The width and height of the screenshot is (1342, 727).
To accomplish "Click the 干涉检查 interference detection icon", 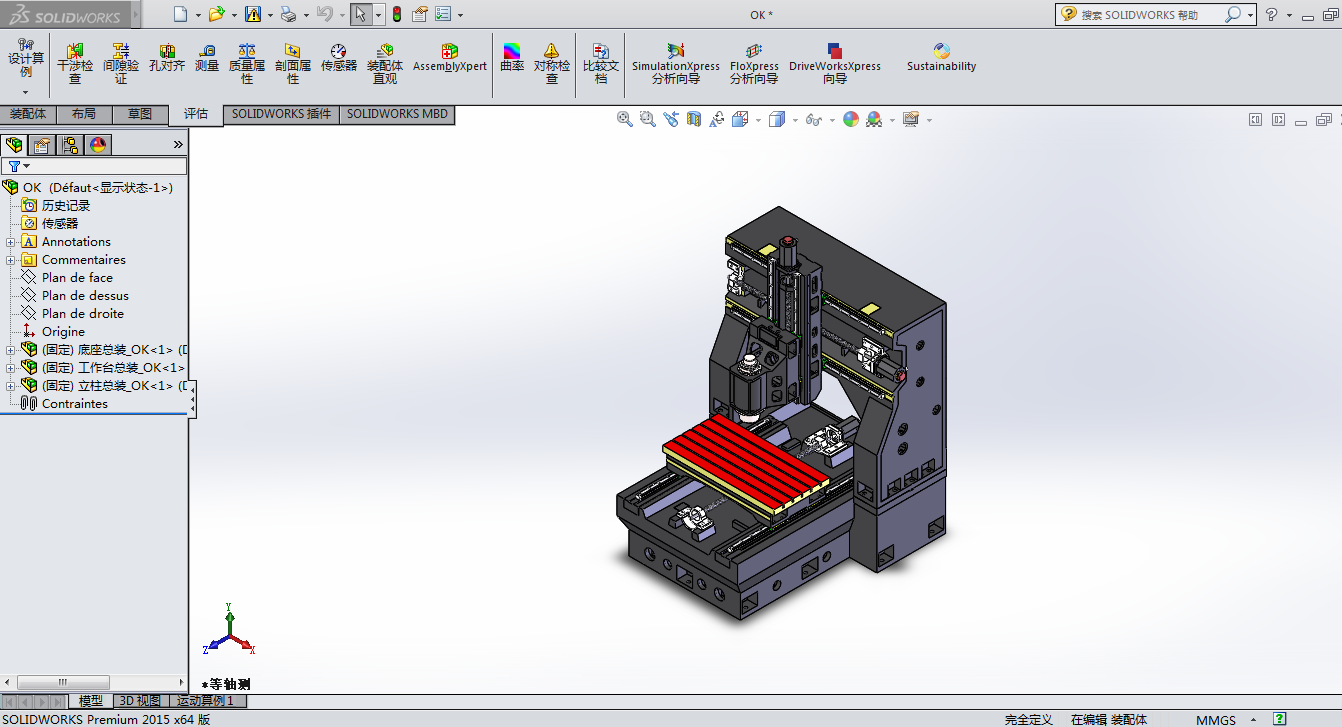I will point(75,52).
